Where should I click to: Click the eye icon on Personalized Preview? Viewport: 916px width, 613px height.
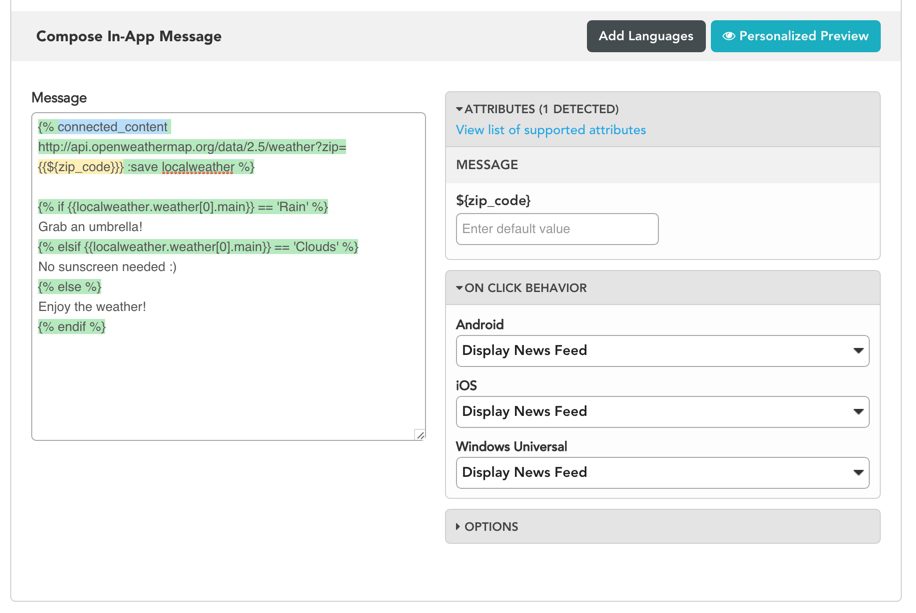729,36
